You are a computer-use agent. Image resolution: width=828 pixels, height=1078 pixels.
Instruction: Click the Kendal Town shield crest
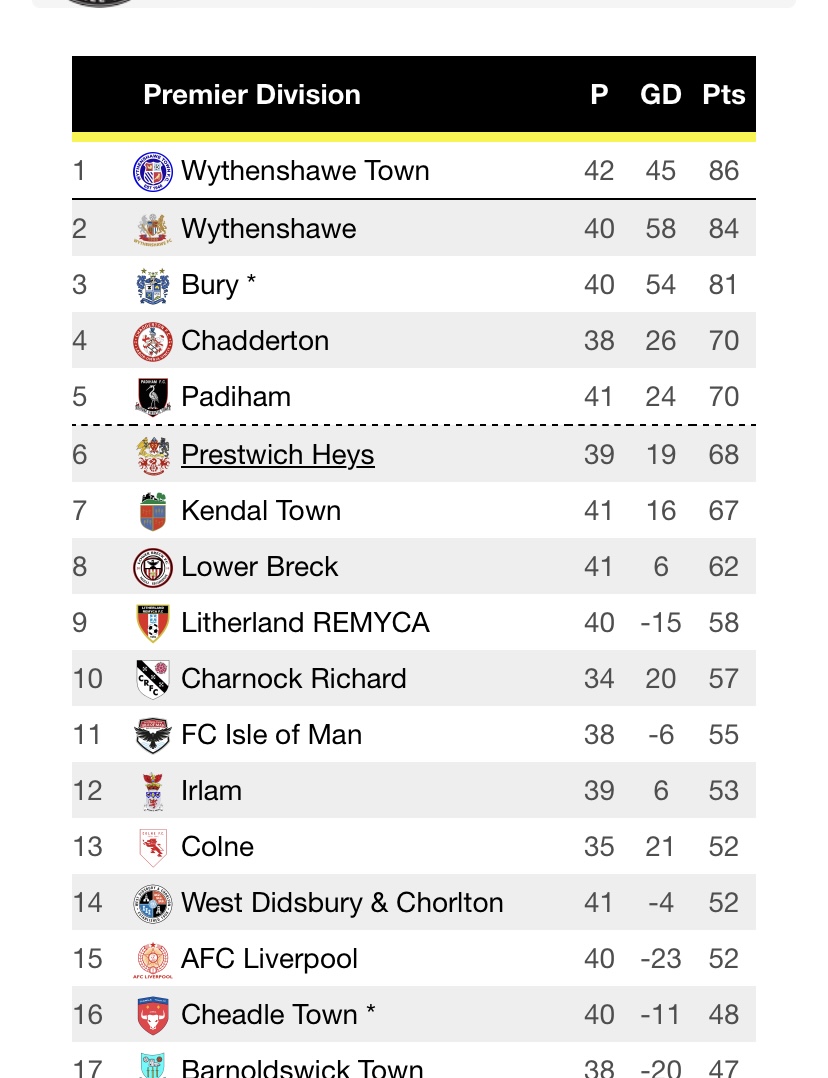coord(153,511)
